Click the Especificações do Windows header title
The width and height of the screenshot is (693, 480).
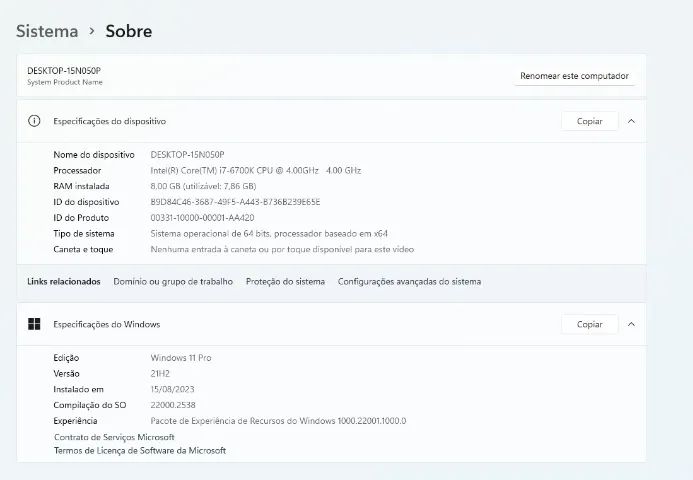[x=107, y=324]
